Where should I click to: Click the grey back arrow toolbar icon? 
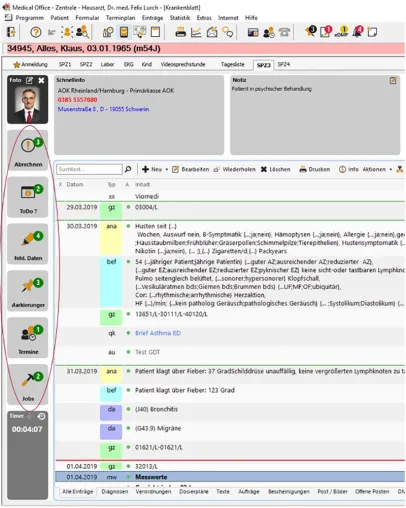pyautogui.click(x=51, y=32)
